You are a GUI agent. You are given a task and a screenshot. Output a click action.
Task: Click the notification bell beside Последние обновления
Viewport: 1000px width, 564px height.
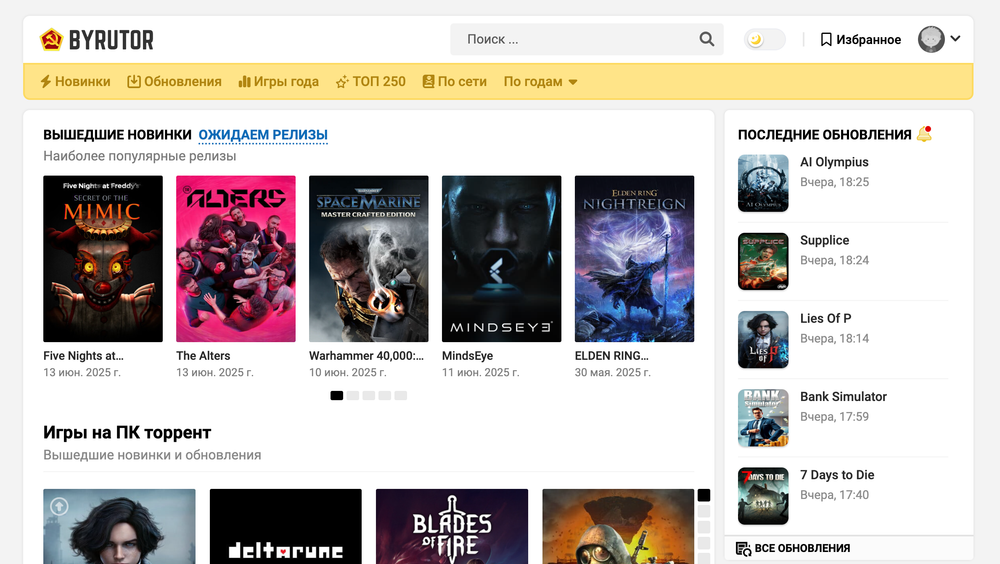coord(924,134)
